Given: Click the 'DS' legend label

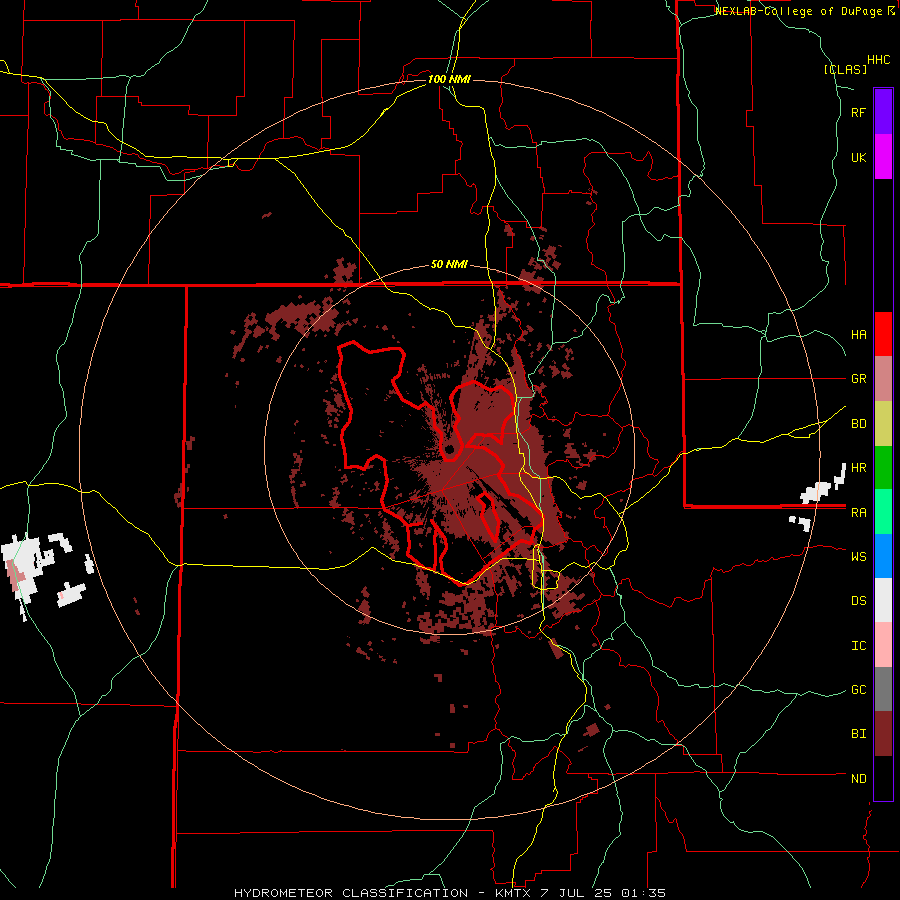Looking at the screenshot, I should pyautogui.click(x=859, y=601).
